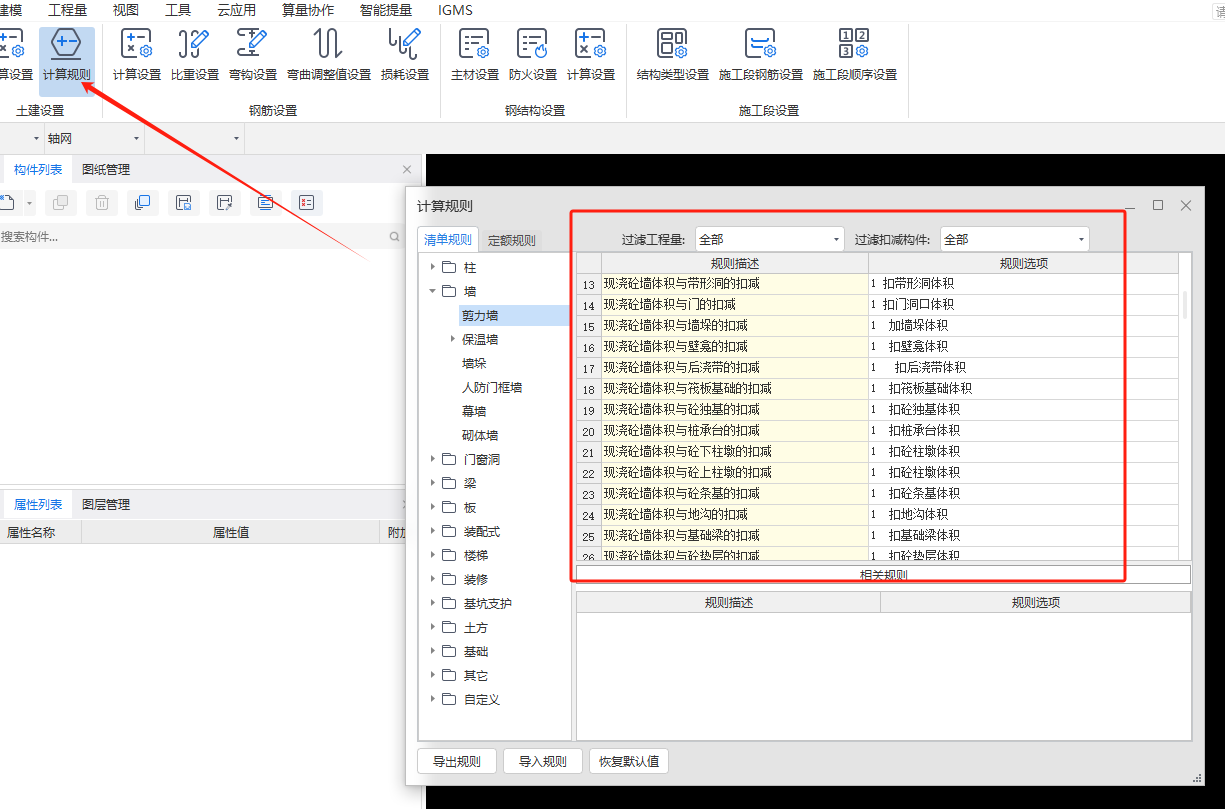
Task: Expand the 装配式 folder
Action: [433, 531]
